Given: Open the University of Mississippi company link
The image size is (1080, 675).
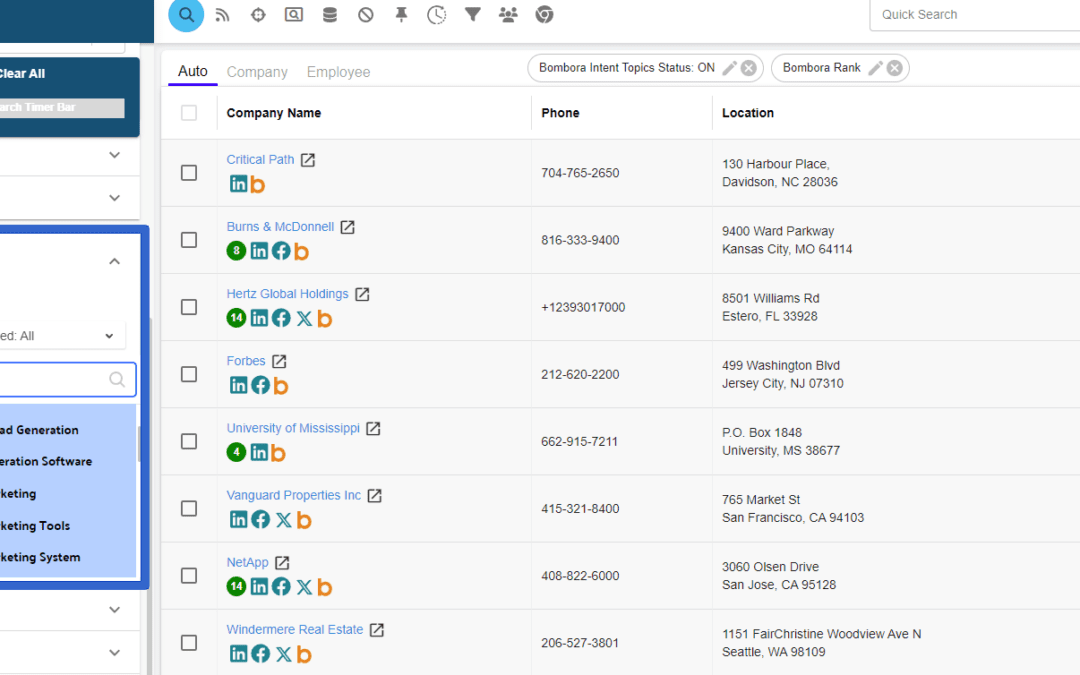Looking at the screenshot, I should pyautogui.click(x=293, y=428).
